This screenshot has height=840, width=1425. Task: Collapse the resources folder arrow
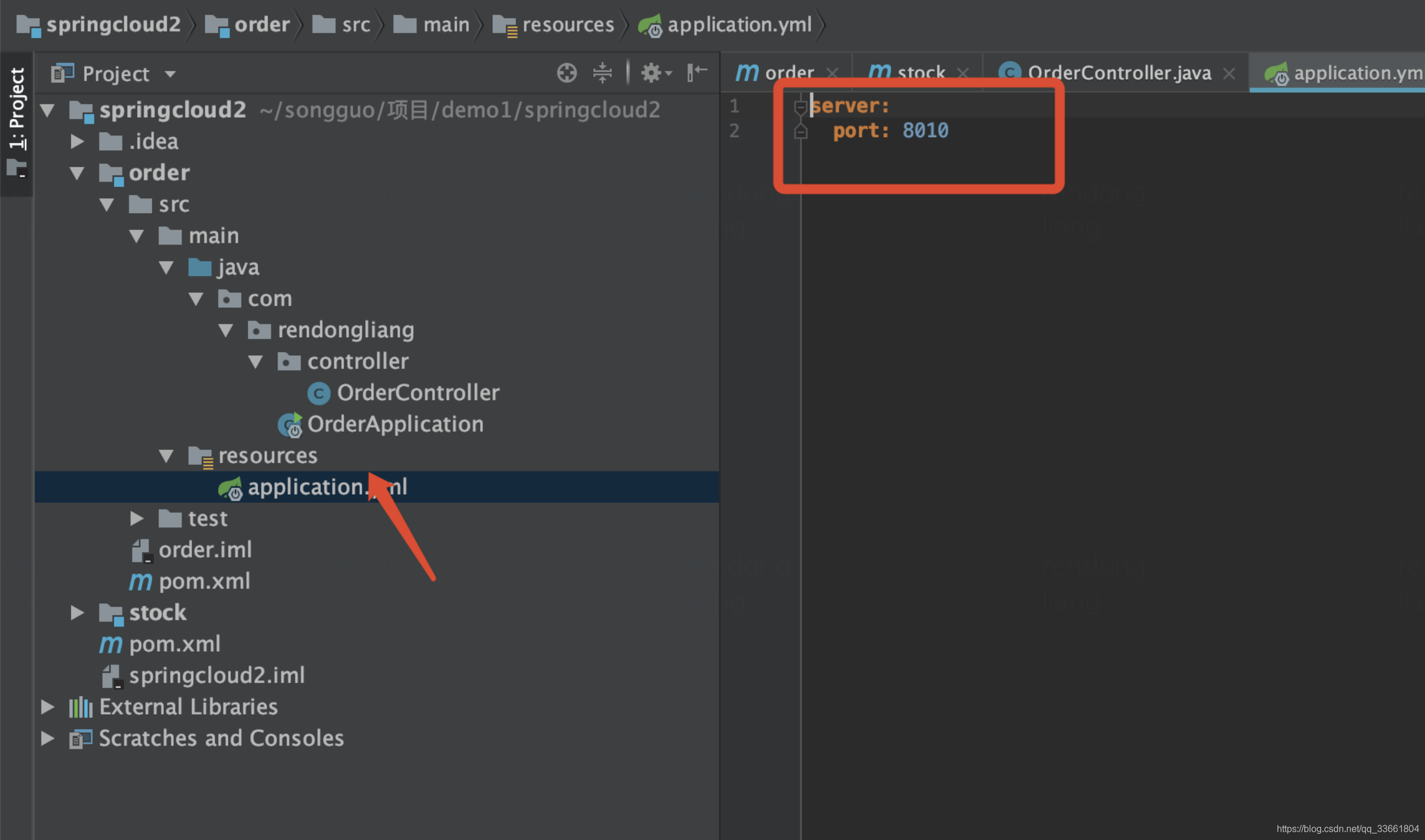167,456
